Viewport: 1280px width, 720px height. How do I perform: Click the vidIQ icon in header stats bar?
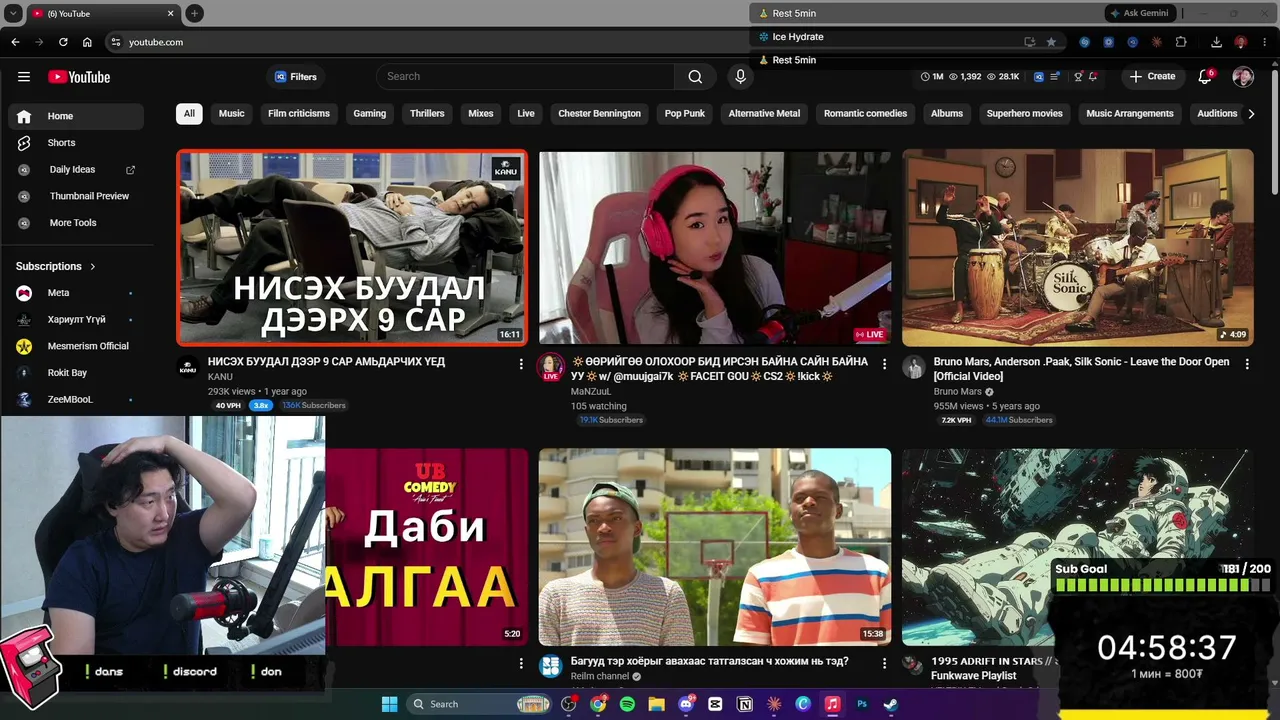(x=1039, y=77)
